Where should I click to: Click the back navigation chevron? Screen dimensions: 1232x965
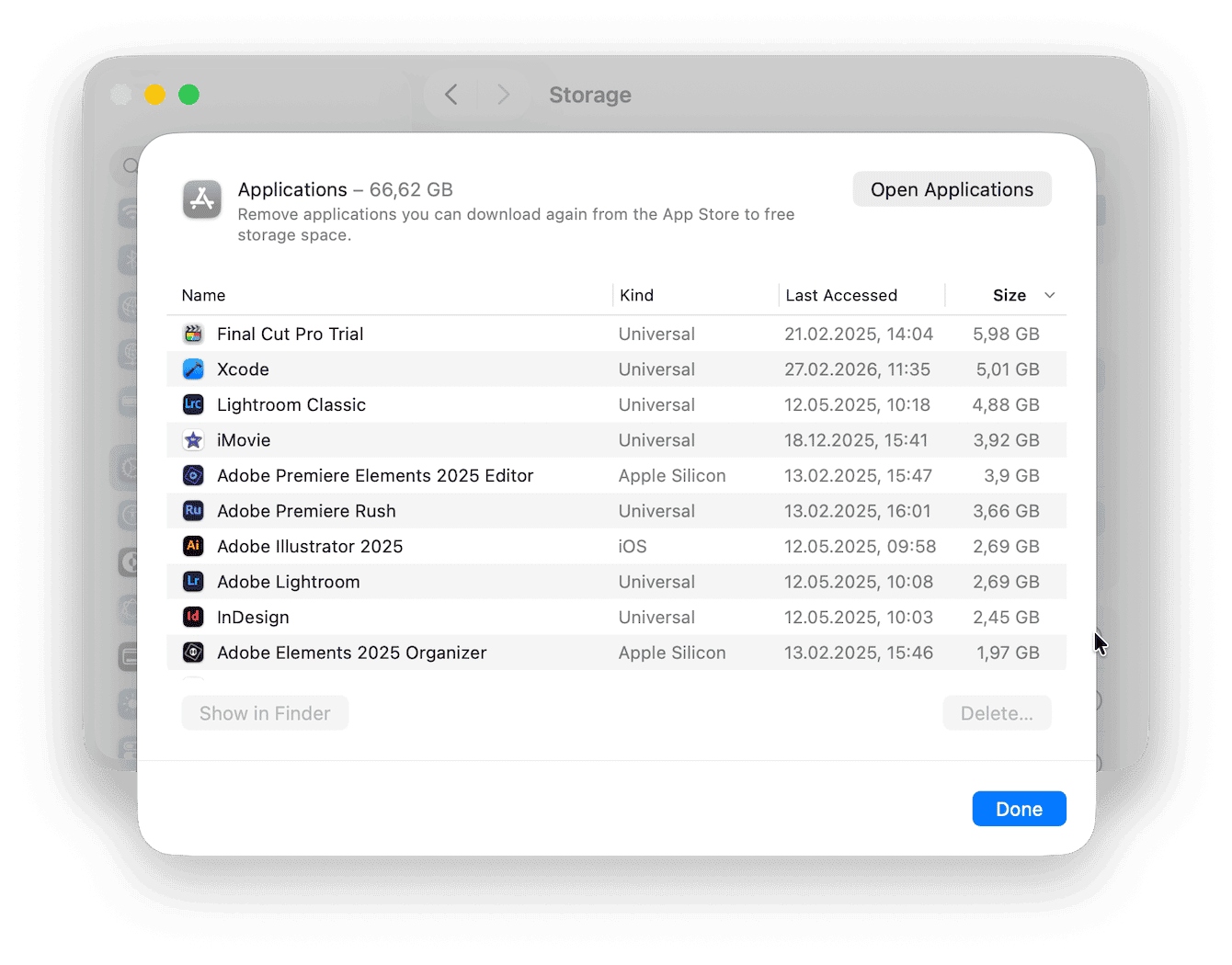(x=451, y=95)
